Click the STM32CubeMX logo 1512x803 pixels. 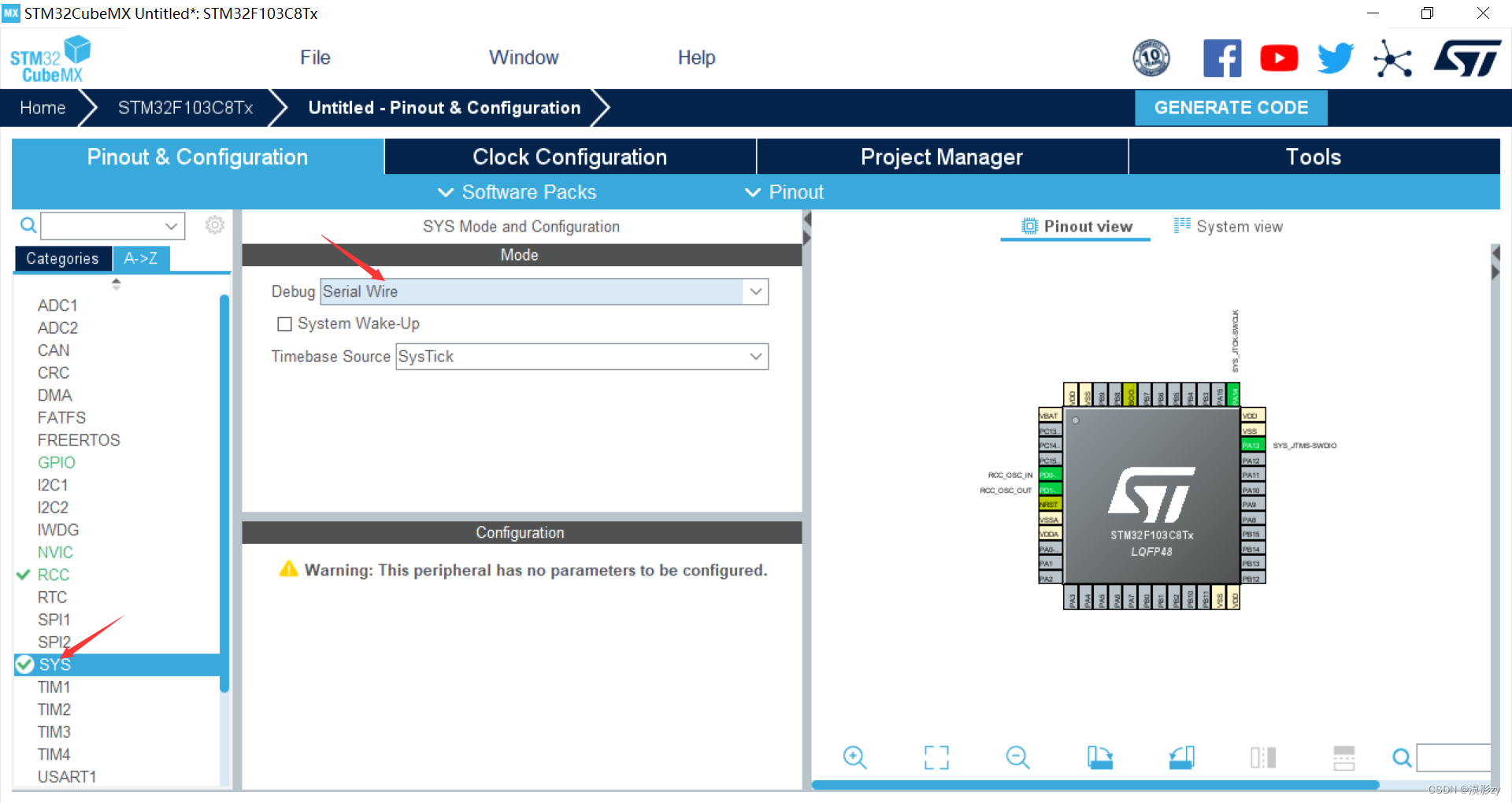tap(50, 59)
